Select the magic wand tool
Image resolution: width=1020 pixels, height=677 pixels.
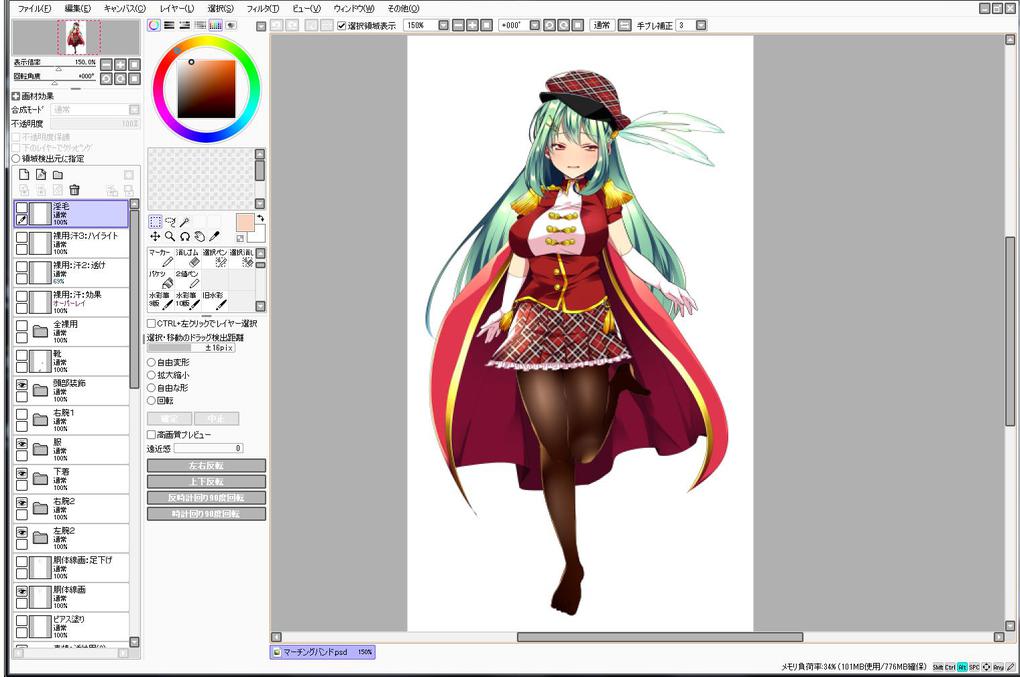[x=185, y=222]
